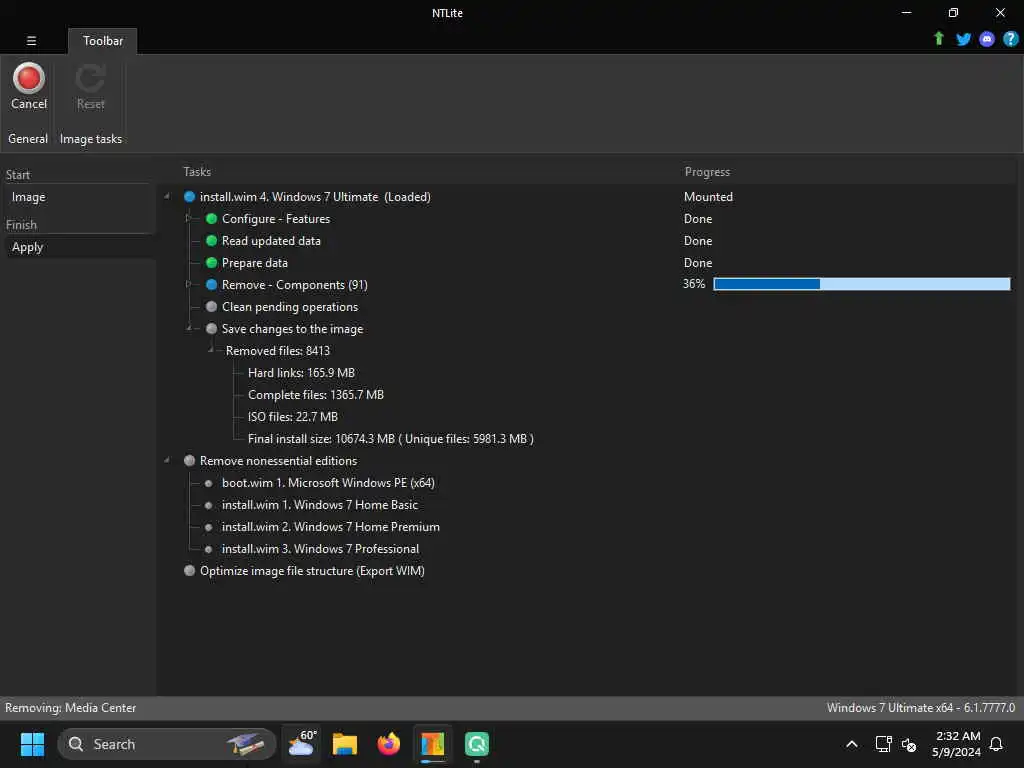Select the Toolbar tab
This screenshot has height=768, width=1024.
click(x=103, y=40)
